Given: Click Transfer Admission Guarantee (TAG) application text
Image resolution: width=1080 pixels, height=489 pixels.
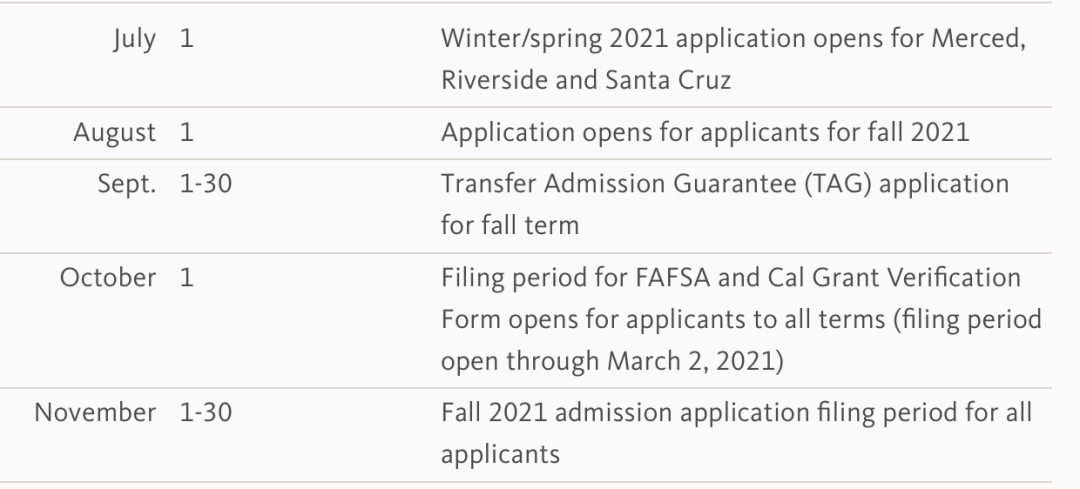Looking at the screenshot, I should click(724, 185).
